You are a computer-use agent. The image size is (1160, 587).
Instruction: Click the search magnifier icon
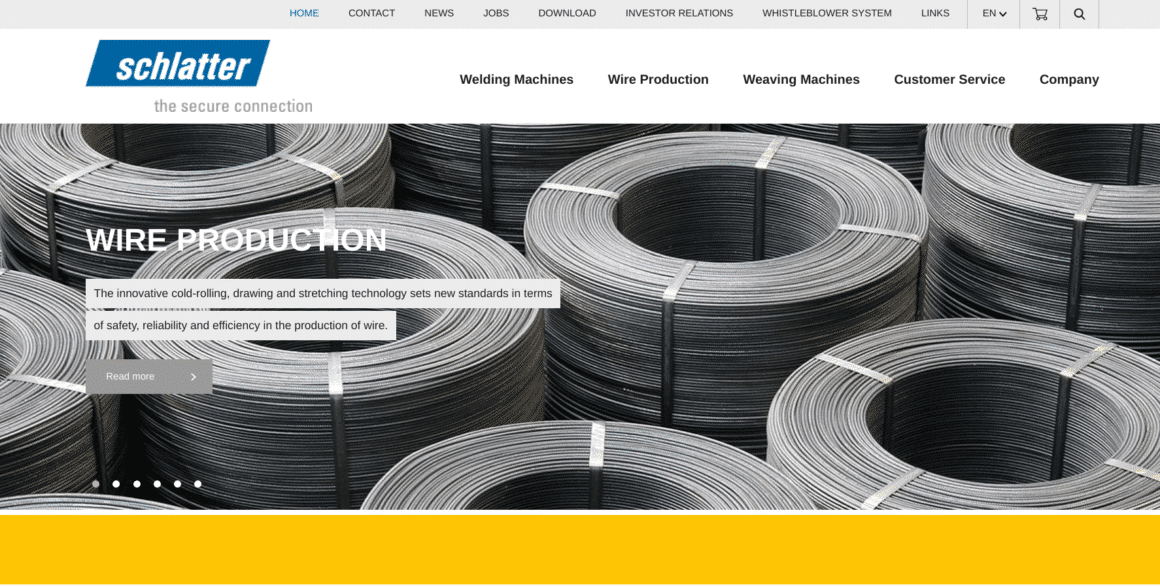tap(1079, 13)
